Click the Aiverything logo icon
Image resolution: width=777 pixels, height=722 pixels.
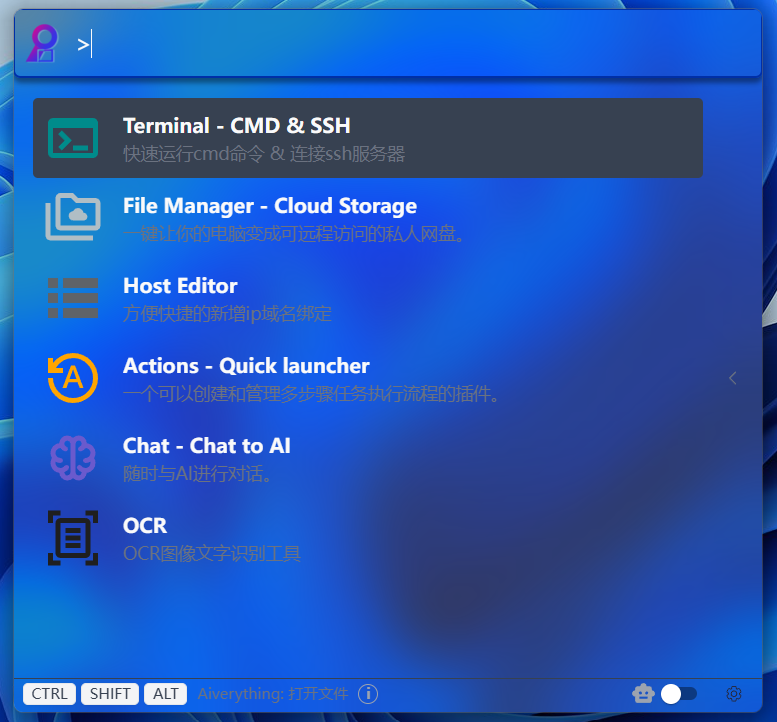coord(43,44)
